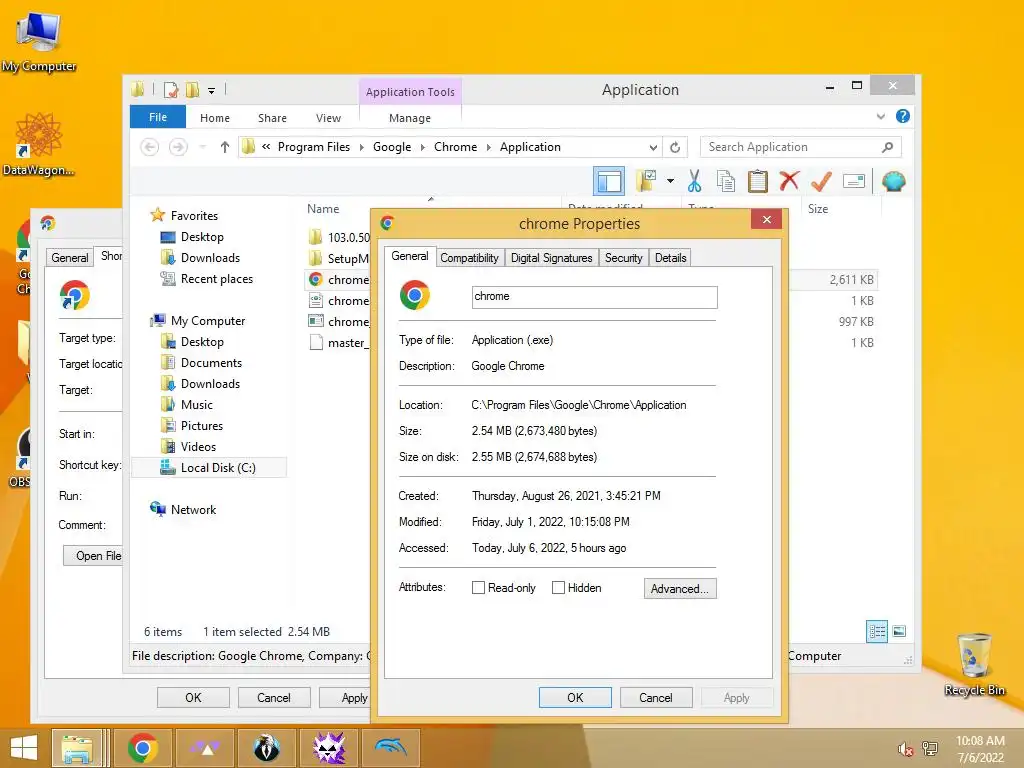Open the View ribbon tab
The width and height of the screenshot is (1024, 768).
[x=328, y=118]
